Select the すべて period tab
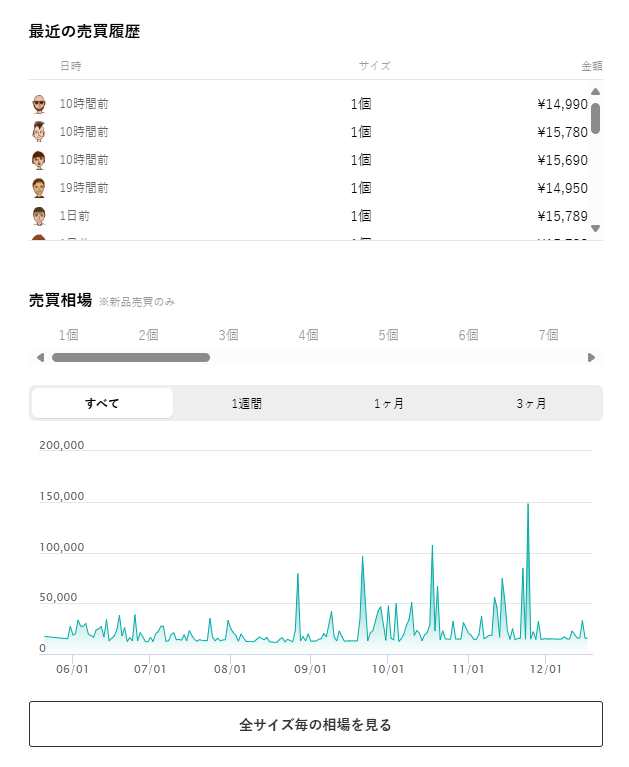 click(x=102, y=403)
